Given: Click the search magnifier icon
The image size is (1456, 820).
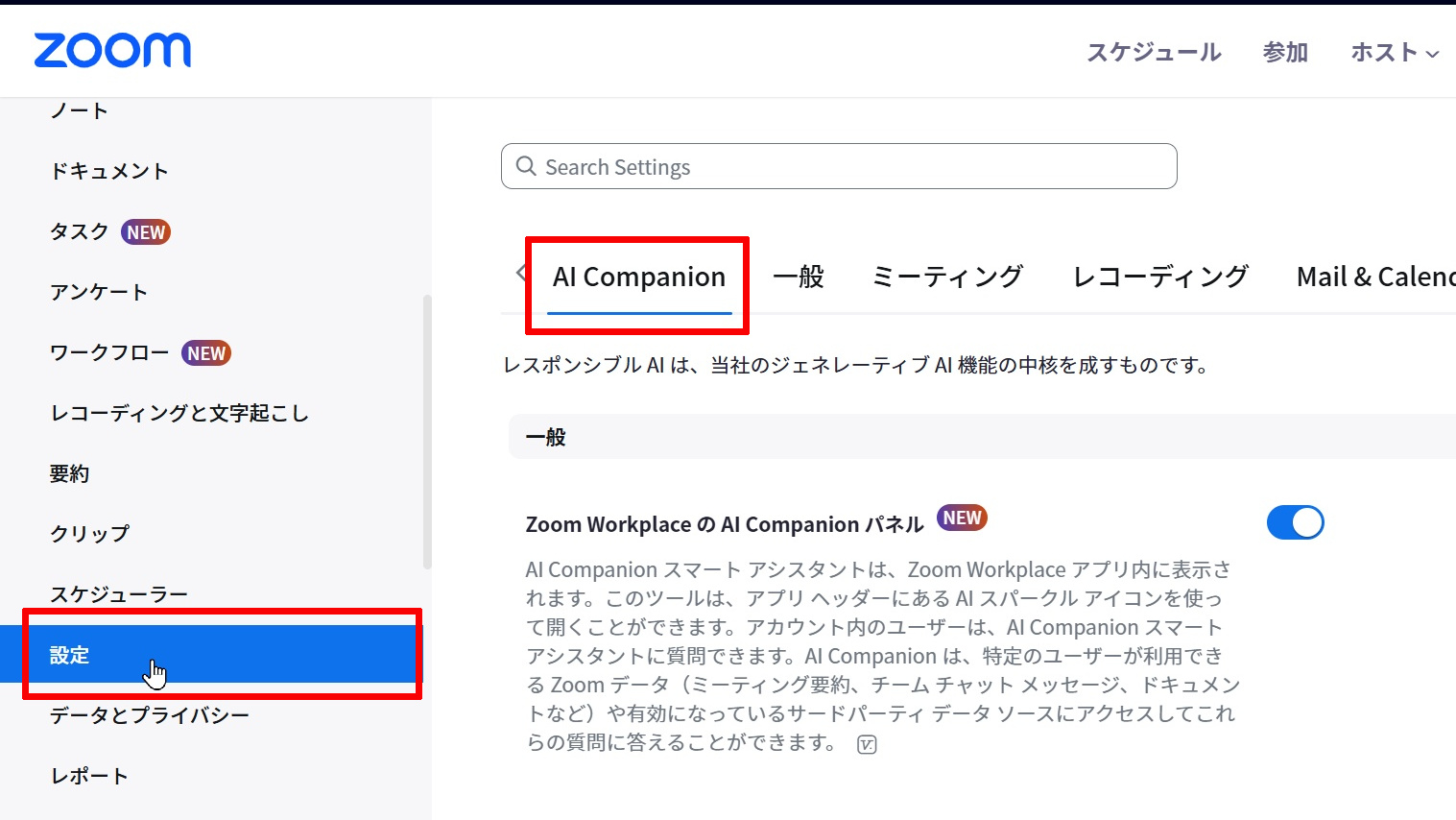Looking at the screenshot, I should point(526,166).
